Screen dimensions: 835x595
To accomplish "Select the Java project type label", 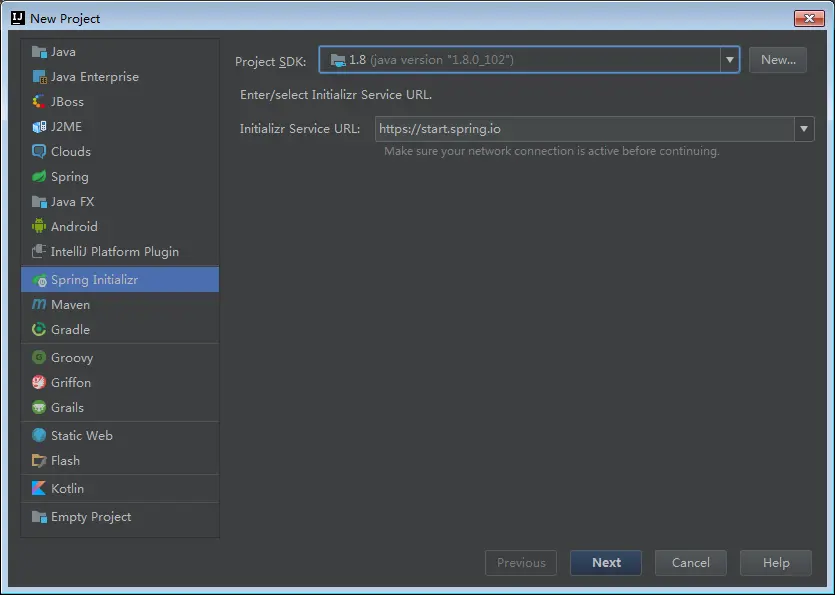I will (x=63, y=52).
